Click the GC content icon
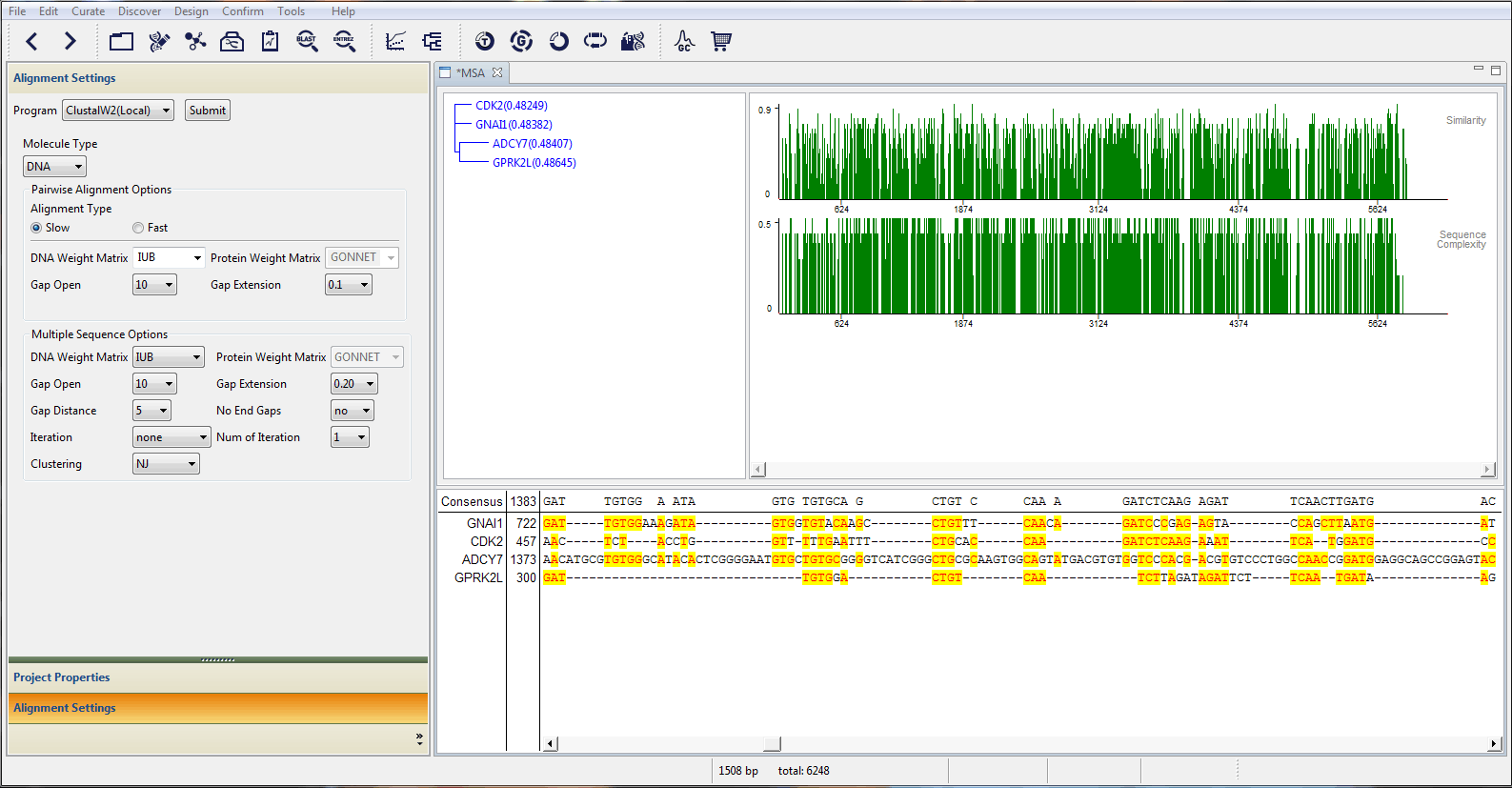1512x788 pixels. click(x=684, y=41)
